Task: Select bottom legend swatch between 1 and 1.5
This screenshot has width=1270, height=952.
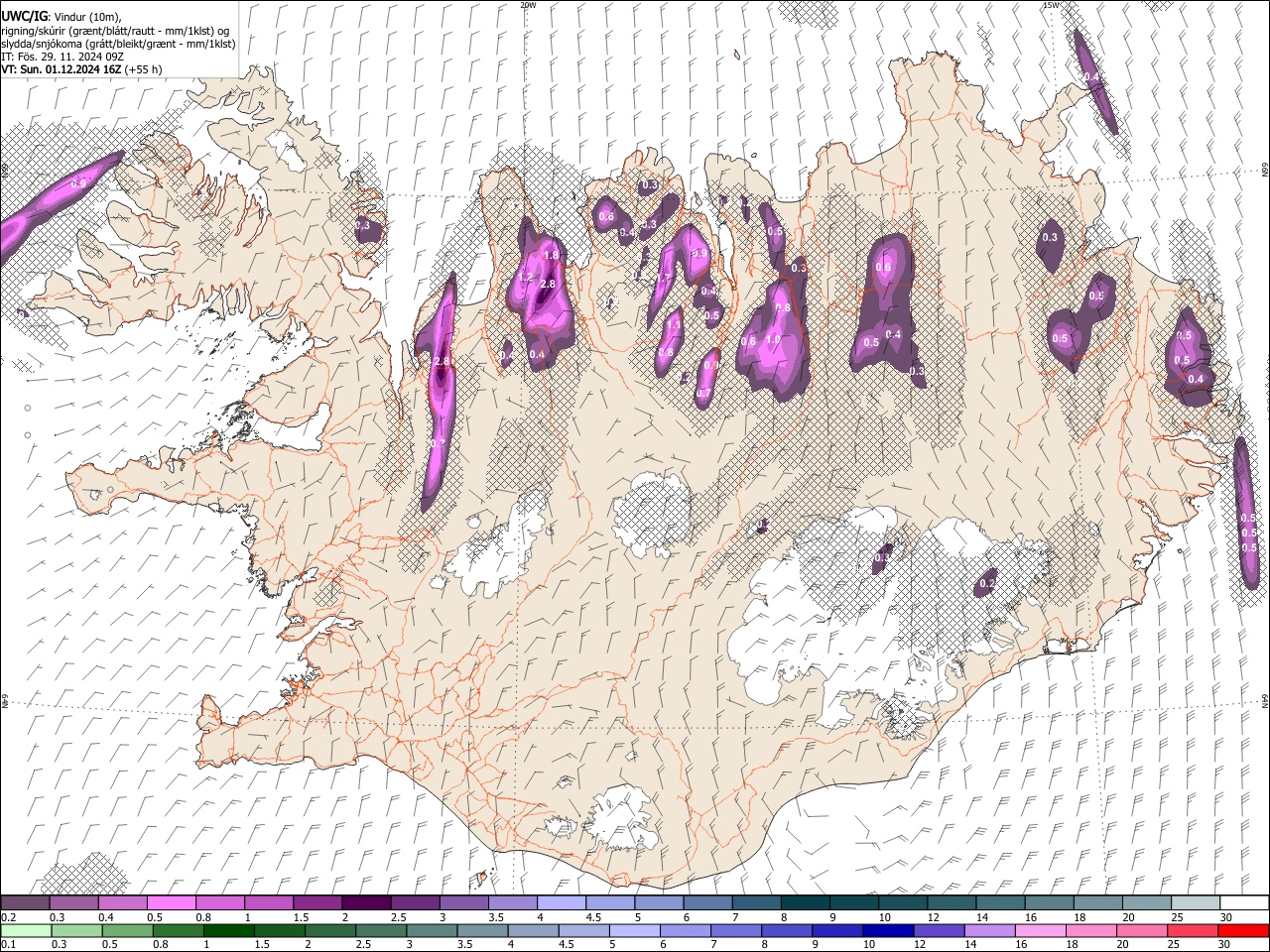Action: [229, 930]
